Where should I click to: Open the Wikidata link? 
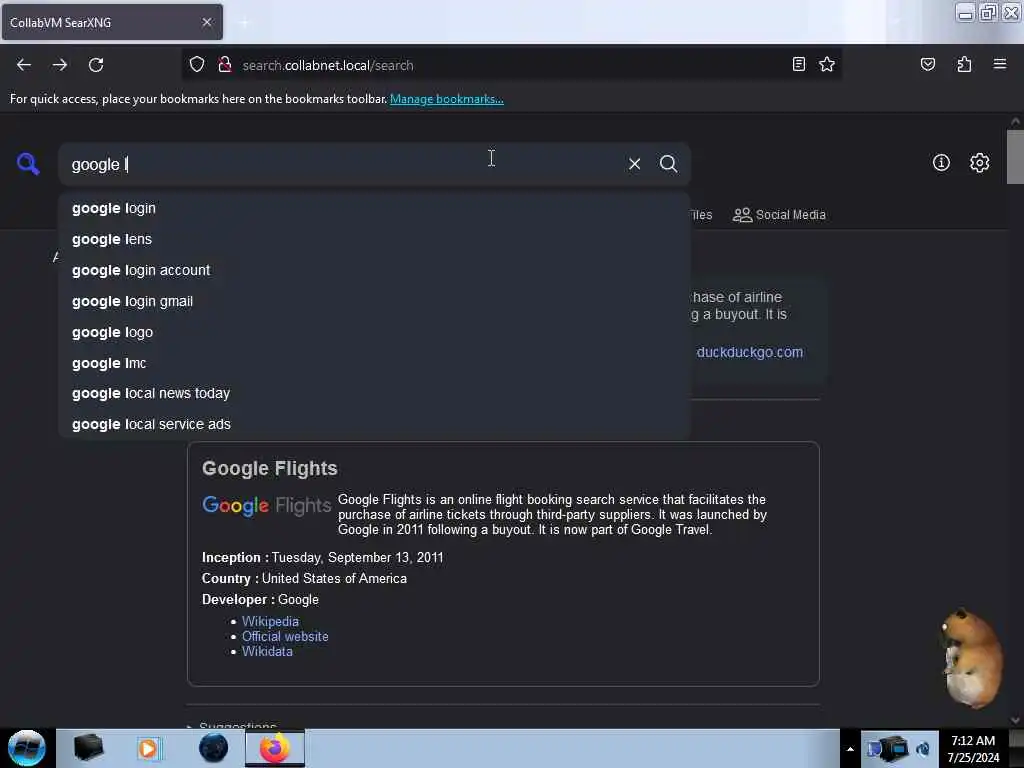click(267, 651)
